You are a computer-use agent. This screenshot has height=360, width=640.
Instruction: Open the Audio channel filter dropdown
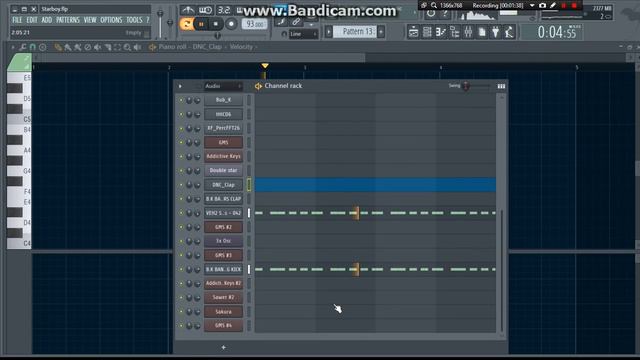pyautogui.click(x=223, y=86)
